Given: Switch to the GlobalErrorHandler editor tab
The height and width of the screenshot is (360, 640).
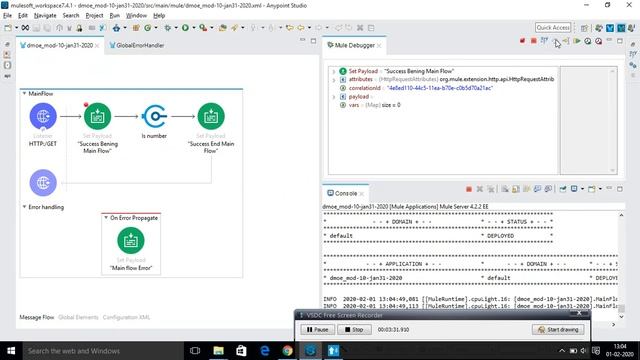Looking at the screenshot, I should pos(137,45).
